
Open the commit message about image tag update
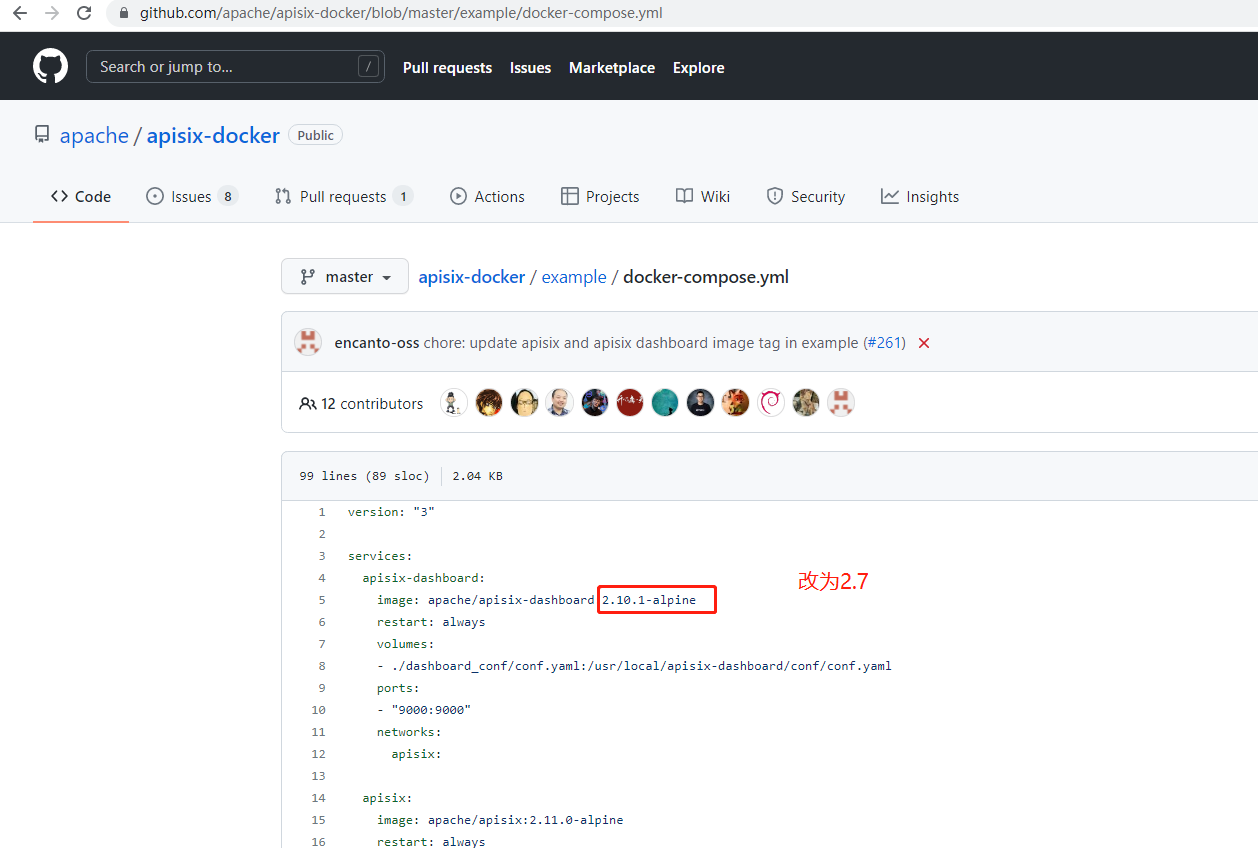coord(641,343)
